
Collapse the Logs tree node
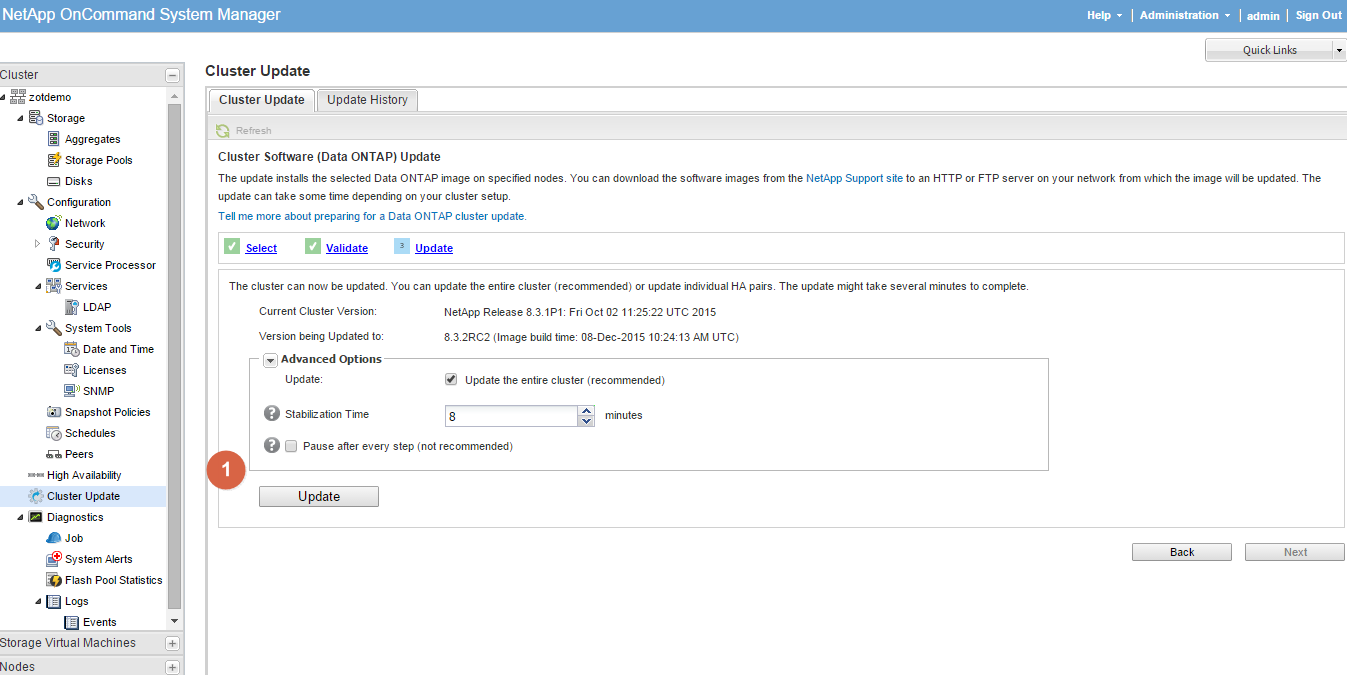click(x=38, y=601)
